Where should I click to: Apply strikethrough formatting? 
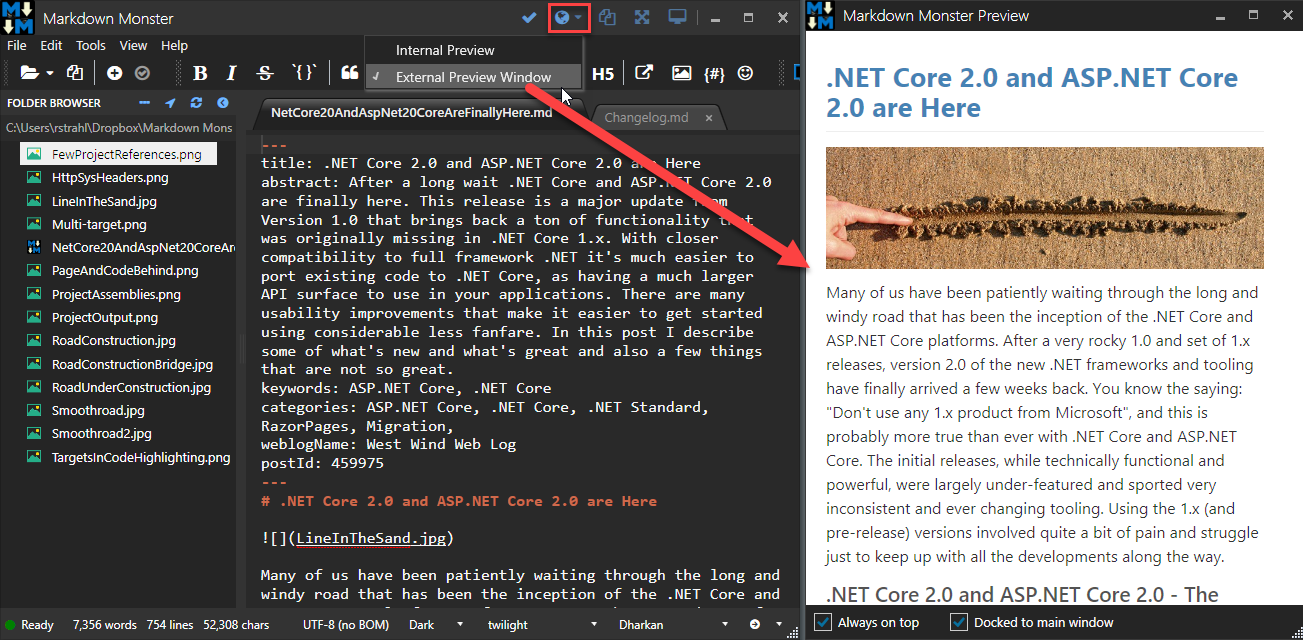tap(264, 73)
